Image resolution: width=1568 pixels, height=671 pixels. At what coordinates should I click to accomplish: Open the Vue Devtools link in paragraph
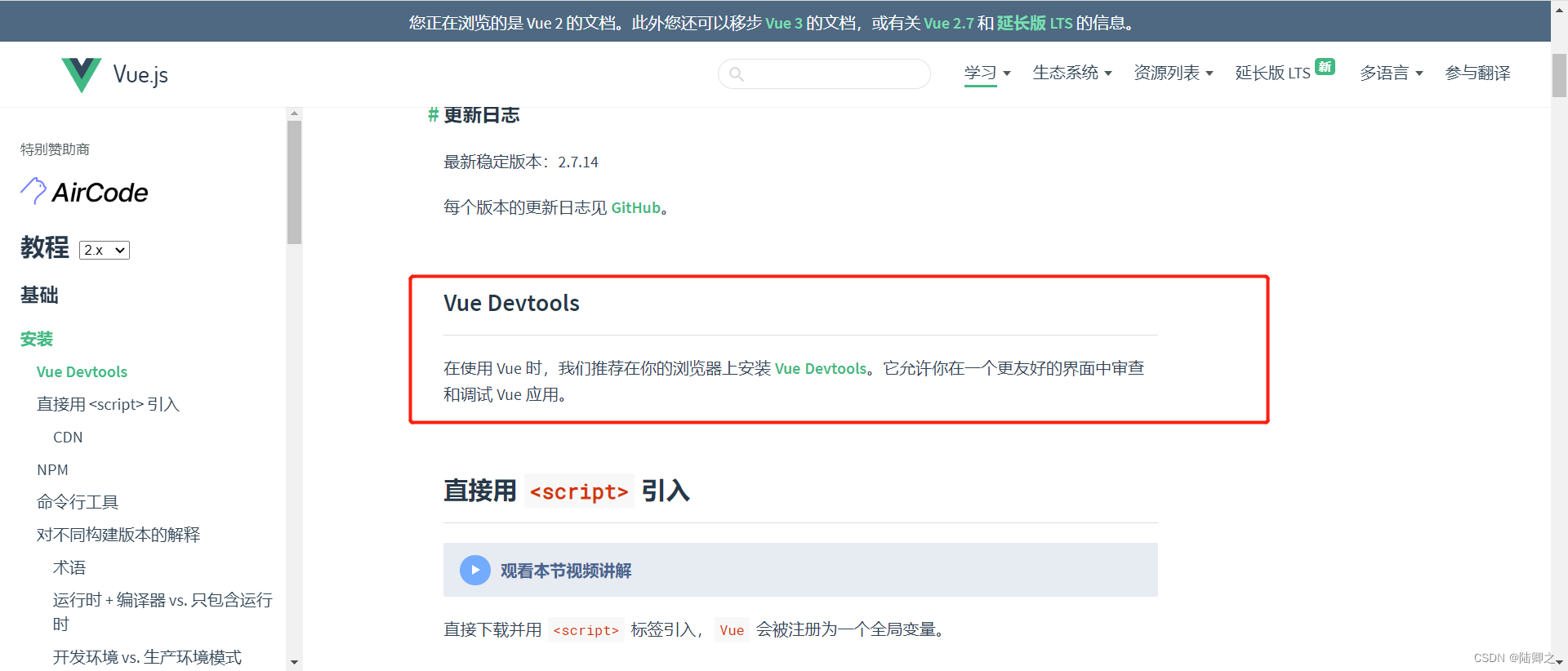[x=821, y=368]
